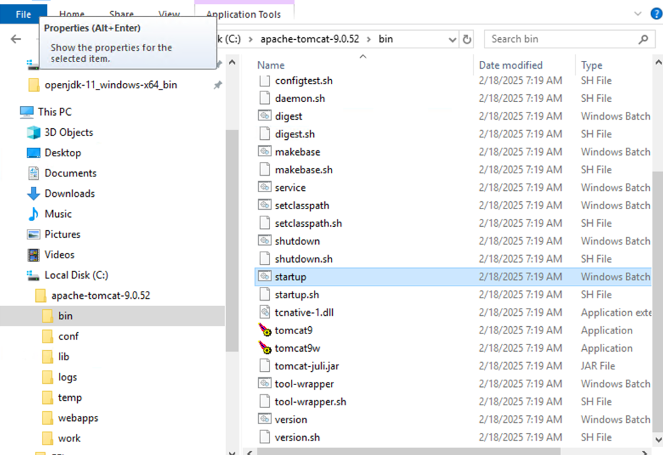This screenshot has height=456, width=664.
Task: Select the version.sh file icon
Action: [265, 437]
